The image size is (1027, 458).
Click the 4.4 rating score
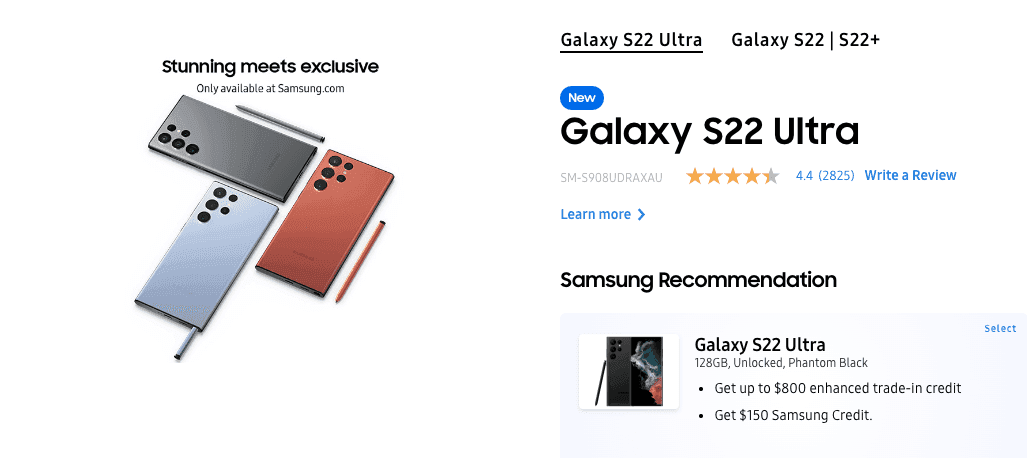(804, 175)
